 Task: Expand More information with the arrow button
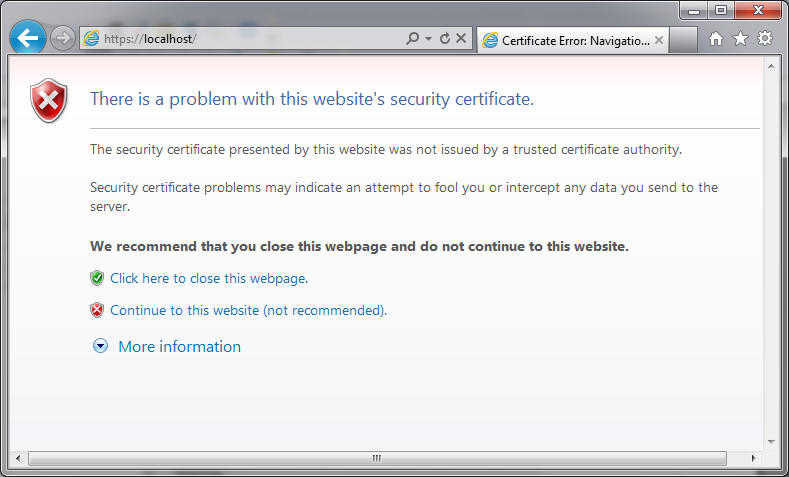101,346
